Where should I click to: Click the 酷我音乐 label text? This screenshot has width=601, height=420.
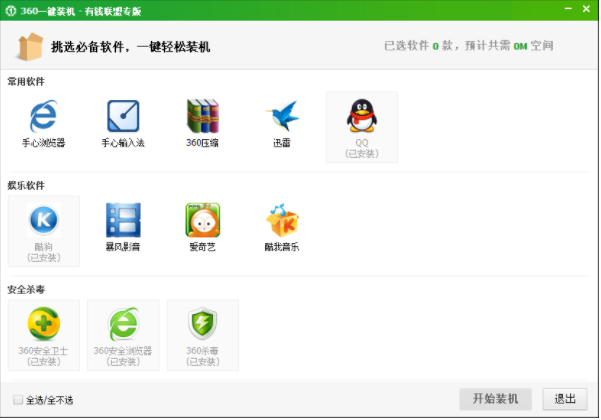click(x=282, y=247)
